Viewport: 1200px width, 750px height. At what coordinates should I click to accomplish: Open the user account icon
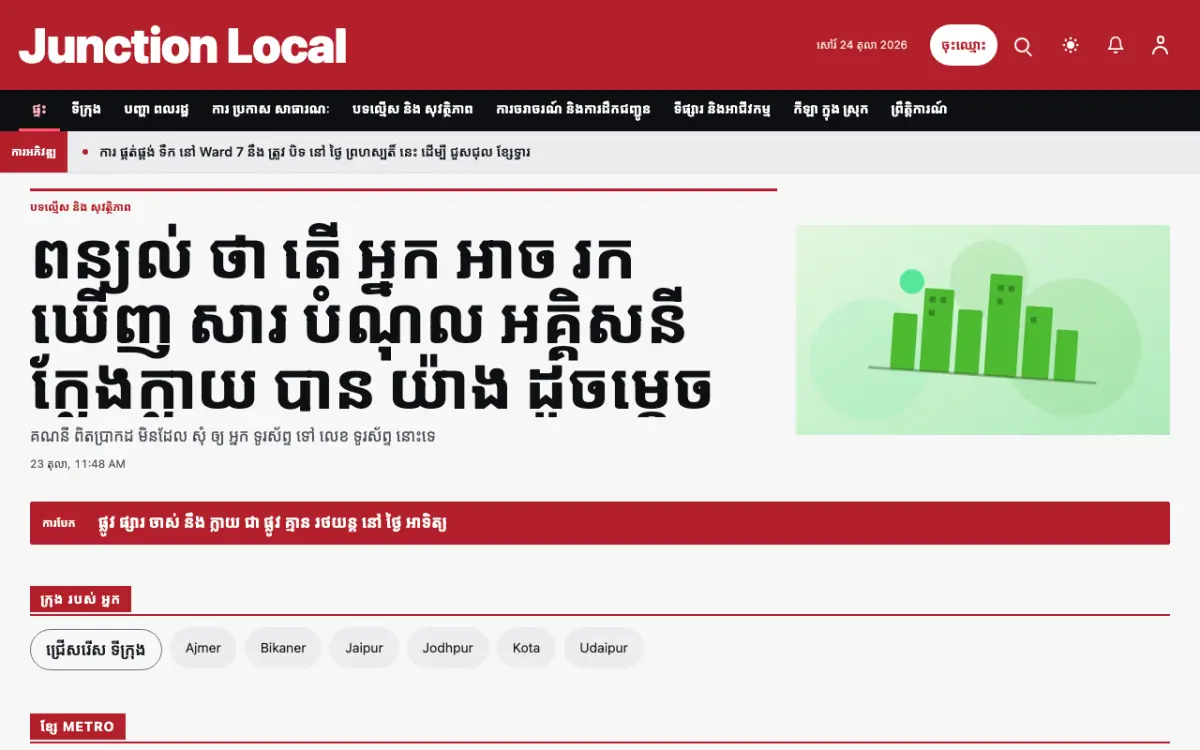point(1160,45)
